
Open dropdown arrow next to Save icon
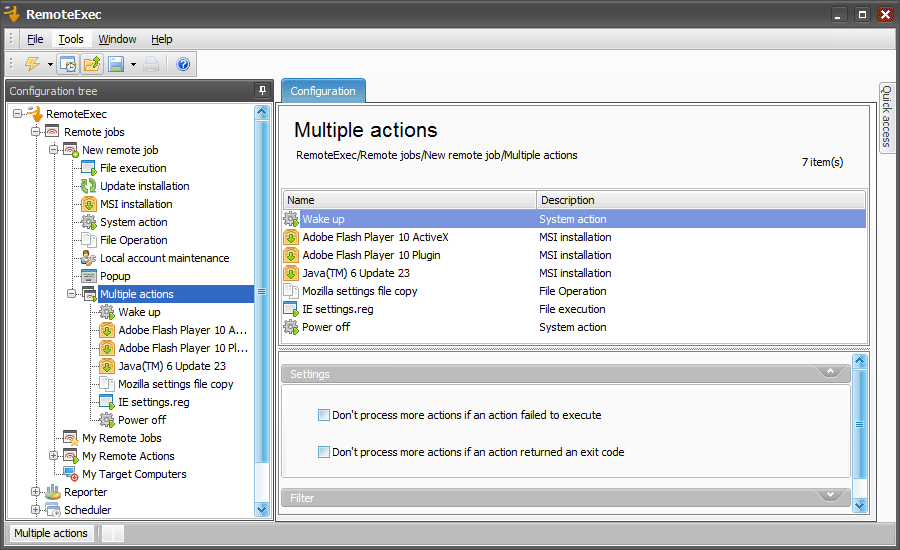click(133, 64)
